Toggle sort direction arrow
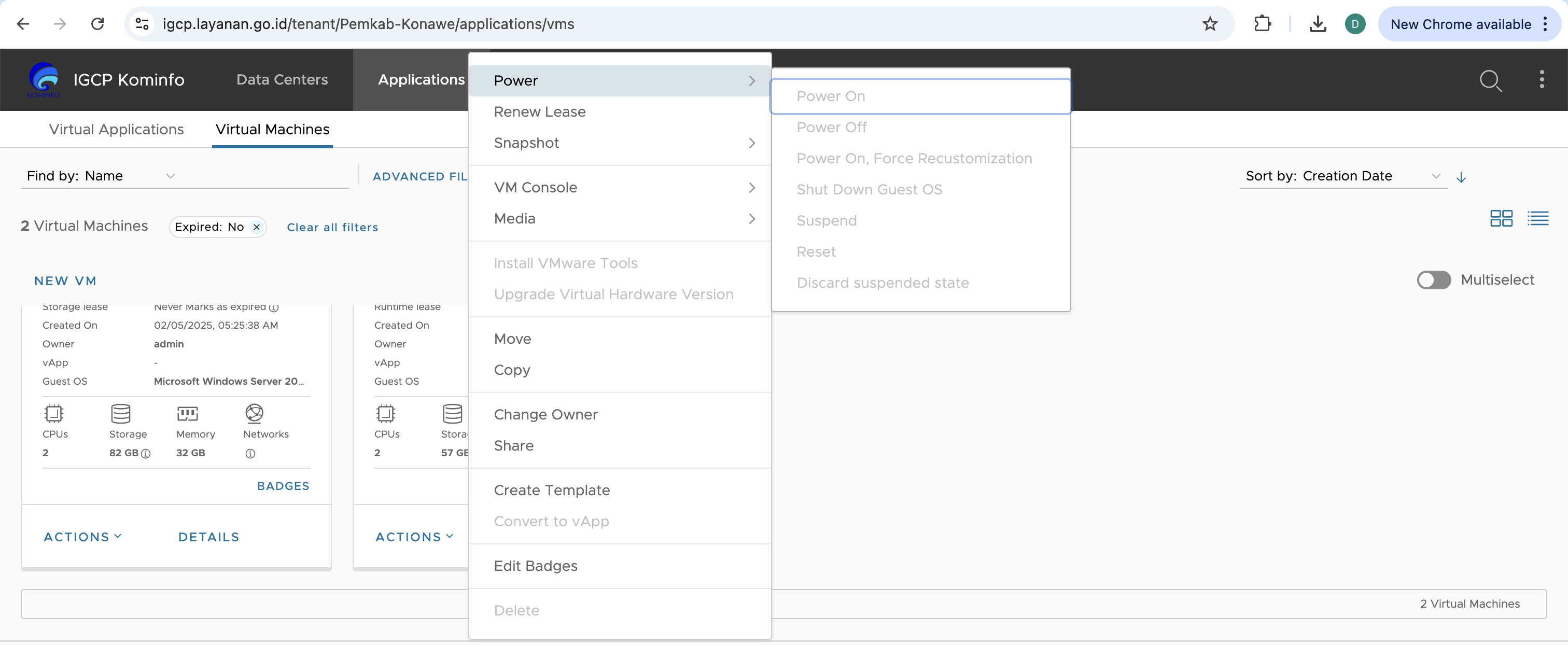 pyautogui.click(x=1461, y=177)
